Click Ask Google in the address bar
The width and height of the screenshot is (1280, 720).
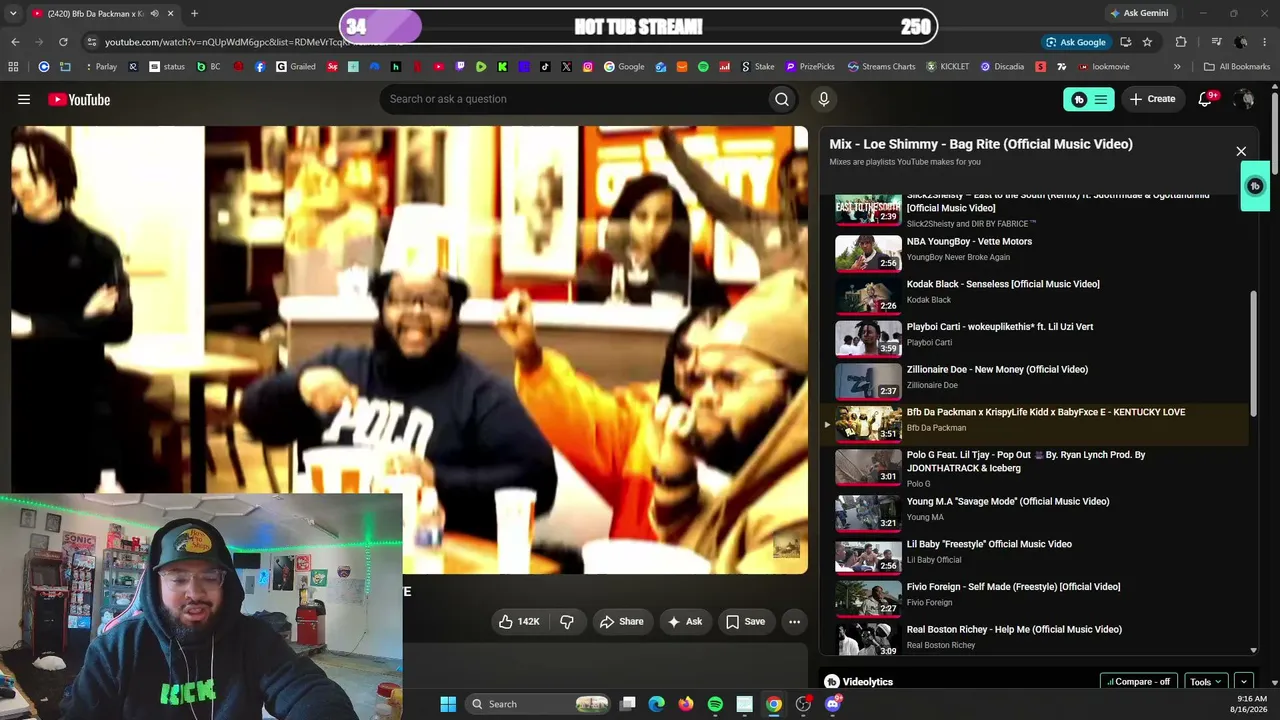[1075, 42]
